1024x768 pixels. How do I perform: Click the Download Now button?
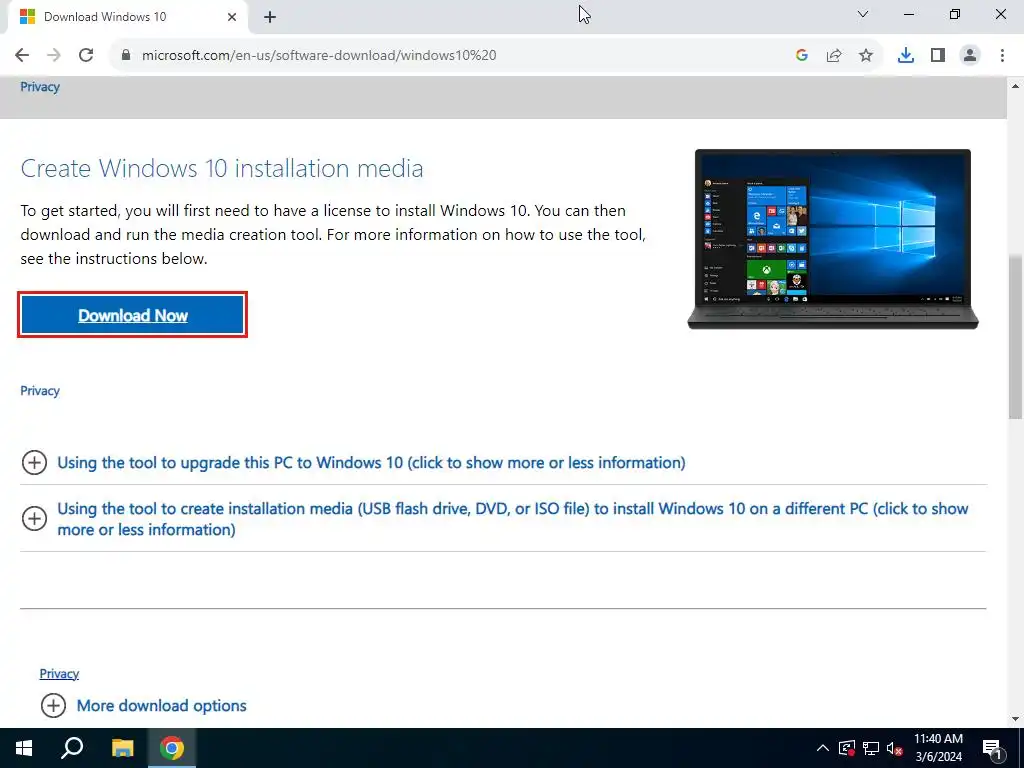click(133, 315)
